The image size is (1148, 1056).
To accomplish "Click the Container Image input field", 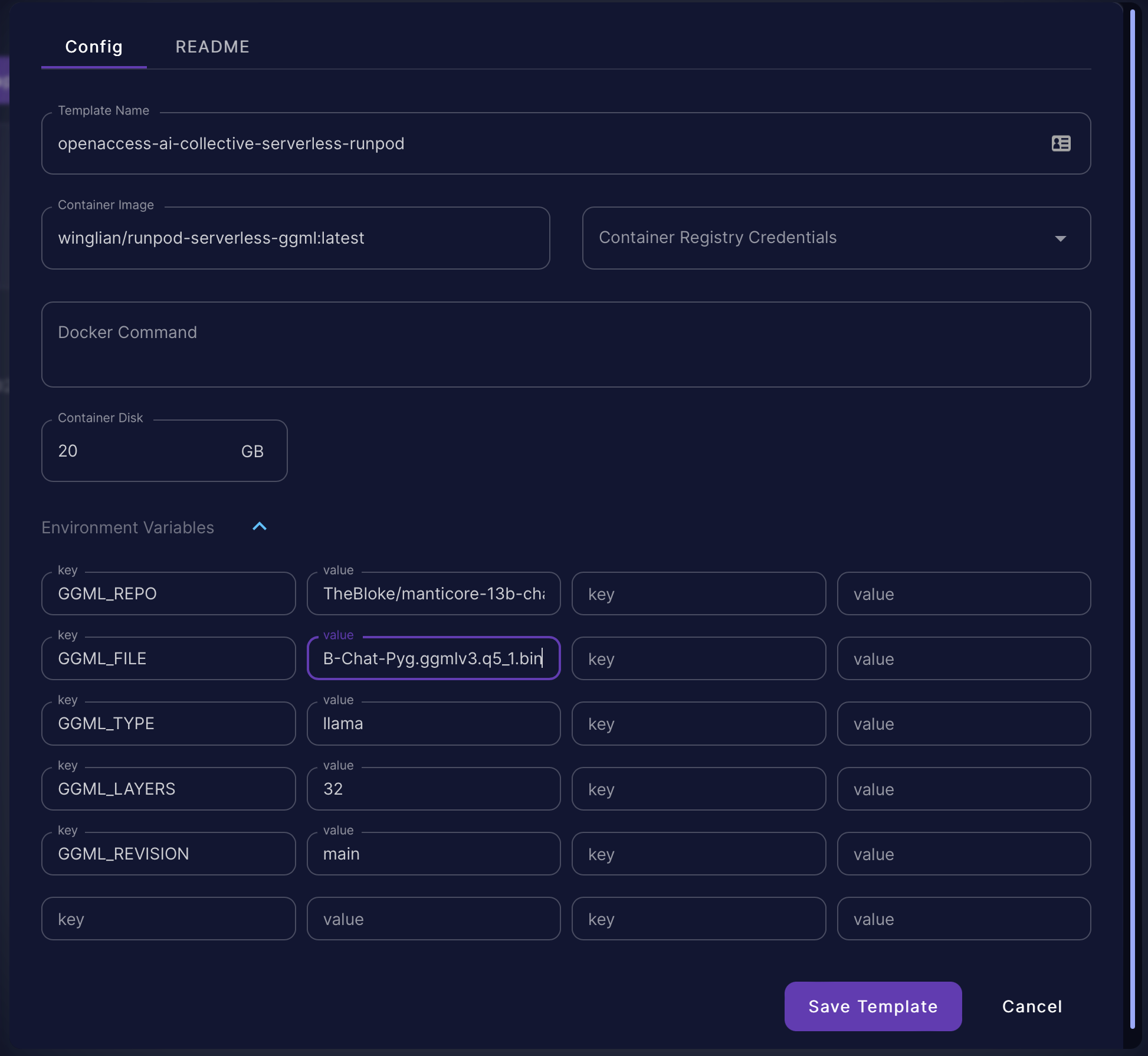I will [295, 238].
